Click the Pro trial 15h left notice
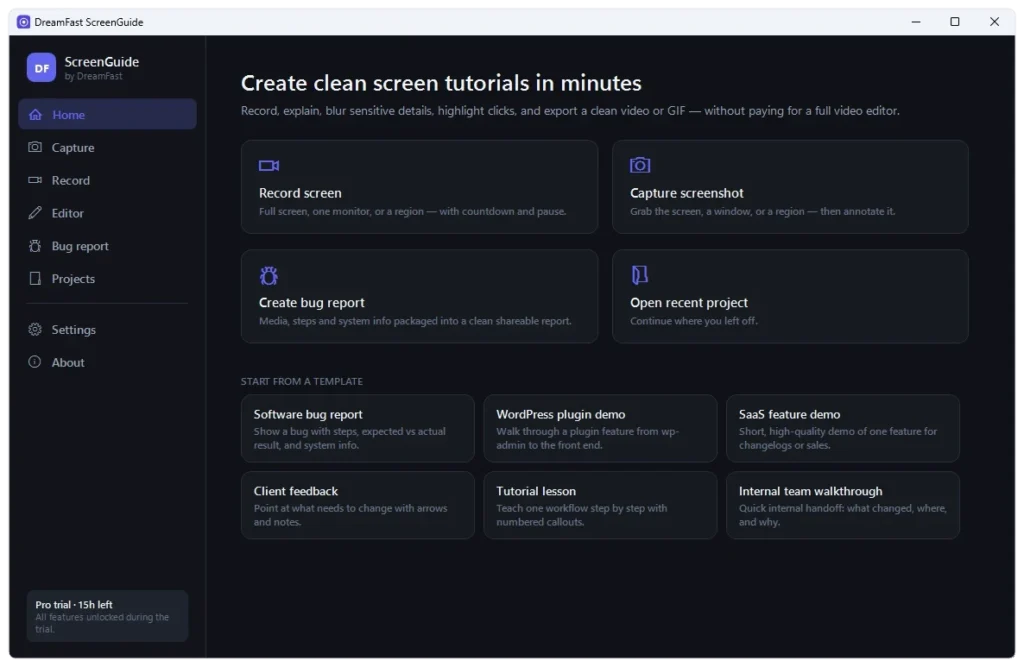This screenshot has height=667, width=1024. point(107,615)
